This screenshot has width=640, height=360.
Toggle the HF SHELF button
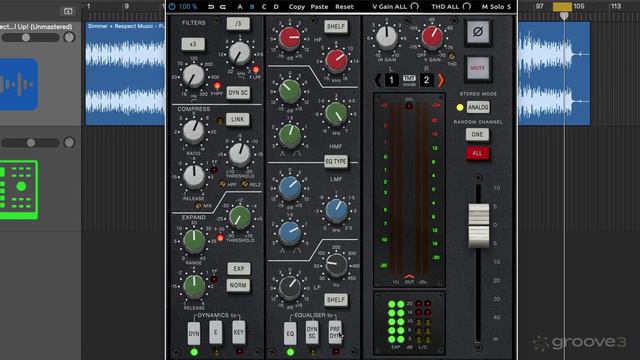[x=336, y=27]
